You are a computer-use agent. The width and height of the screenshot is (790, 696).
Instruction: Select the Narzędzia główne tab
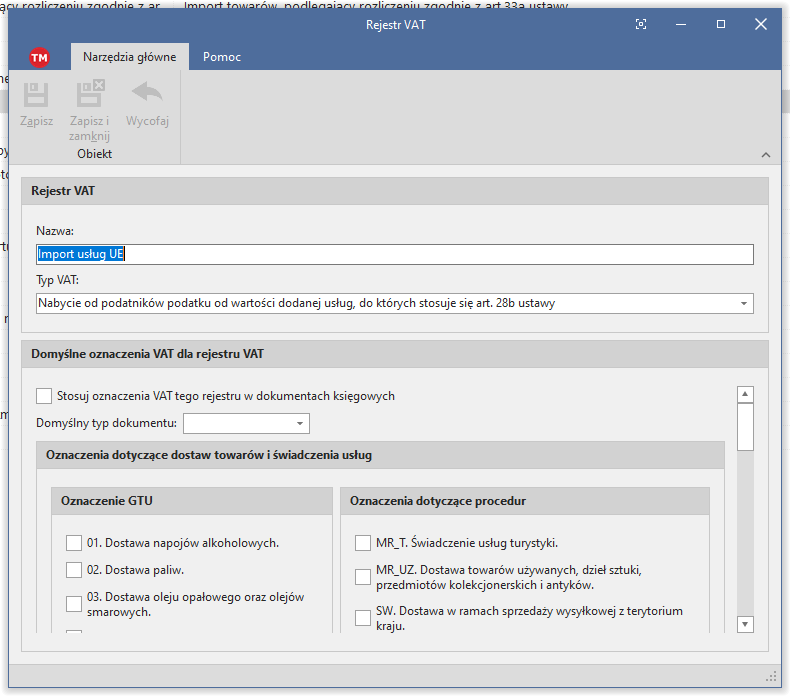tap(129, 57)
